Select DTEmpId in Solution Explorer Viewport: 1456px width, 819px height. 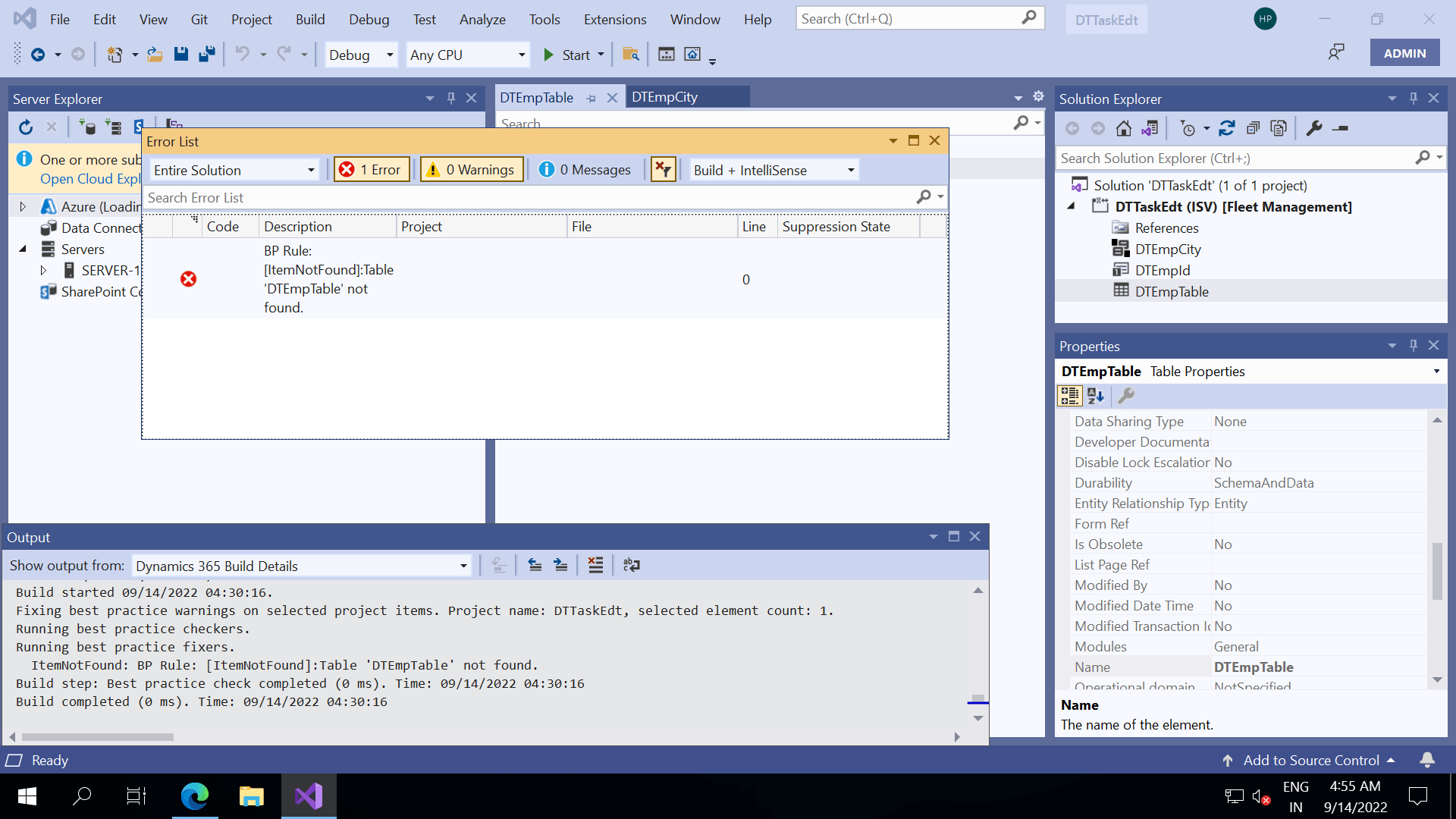(1162, 270)
